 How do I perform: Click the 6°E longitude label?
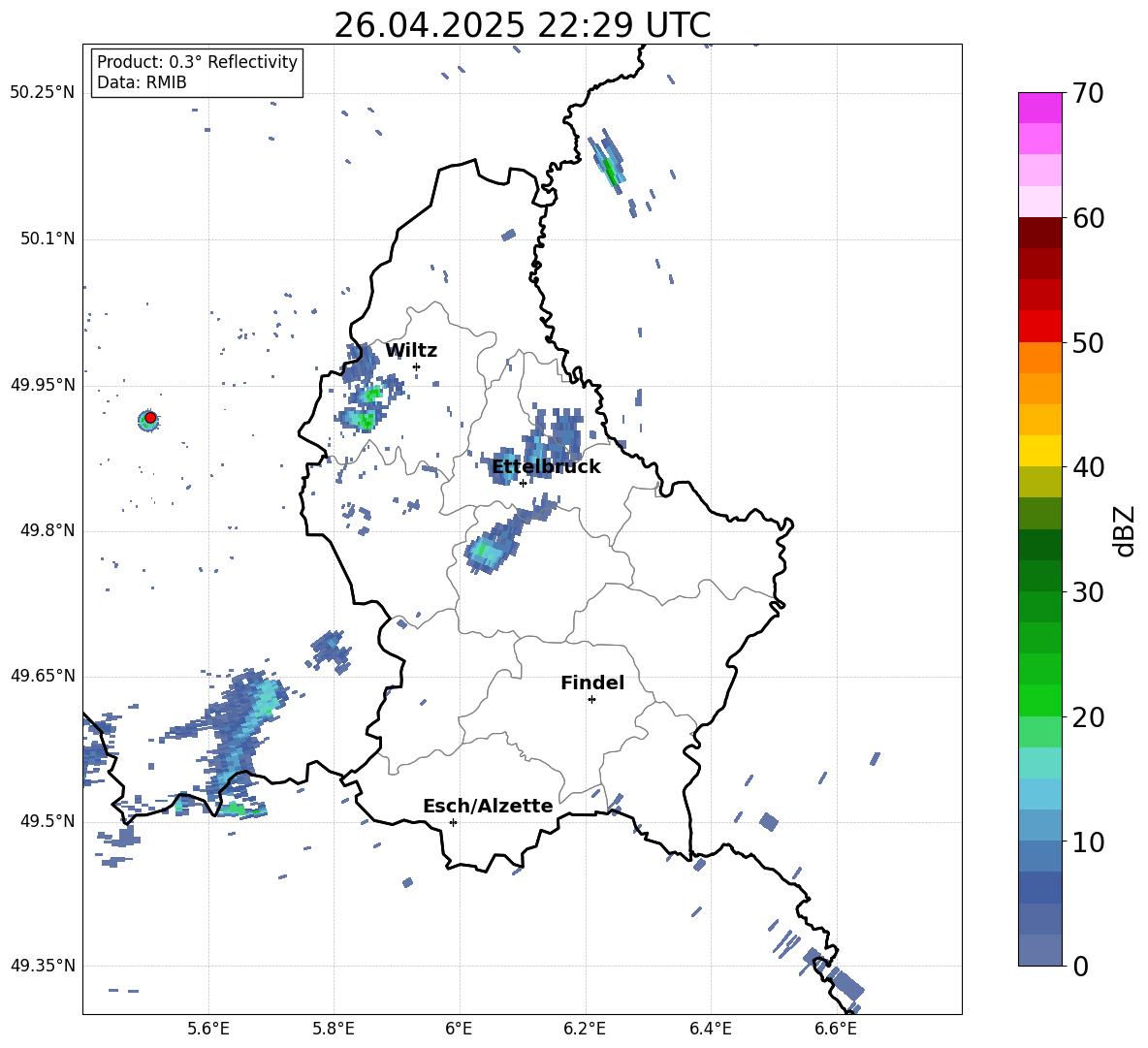point(459,1030)
